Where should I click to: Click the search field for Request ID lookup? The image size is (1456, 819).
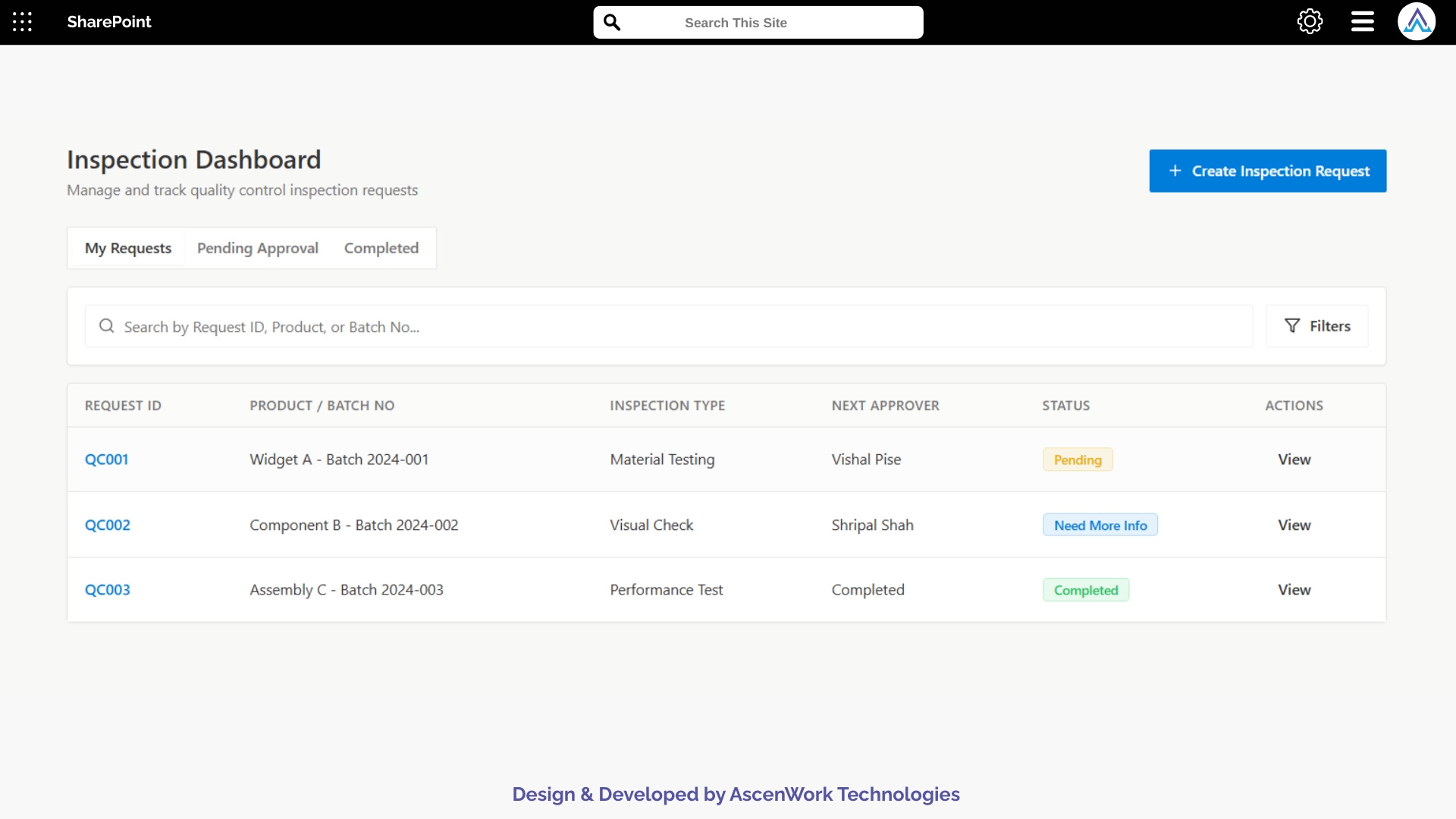click(x=531, y=326)
